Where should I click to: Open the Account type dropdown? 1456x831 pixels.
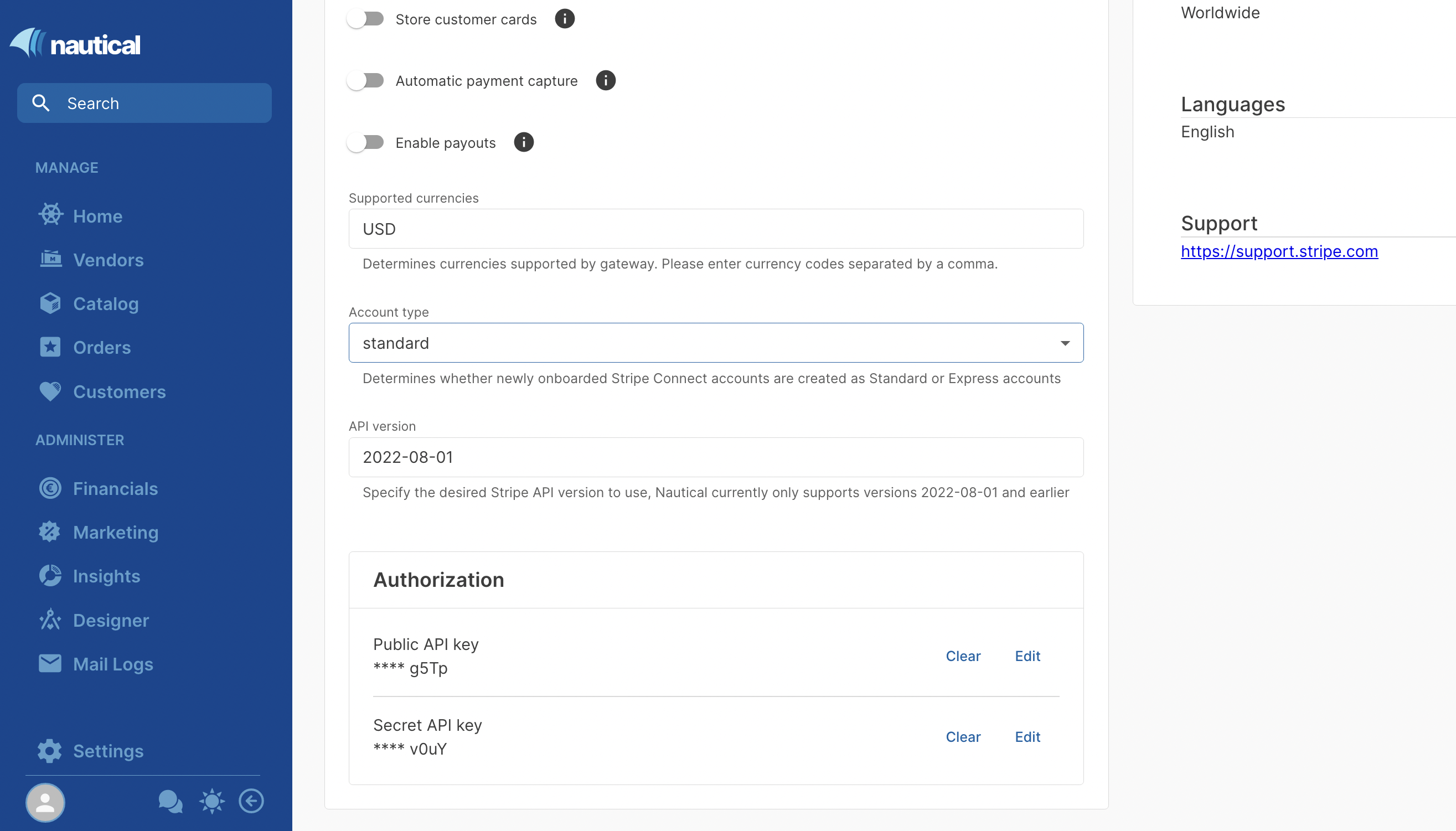point(715,343)
